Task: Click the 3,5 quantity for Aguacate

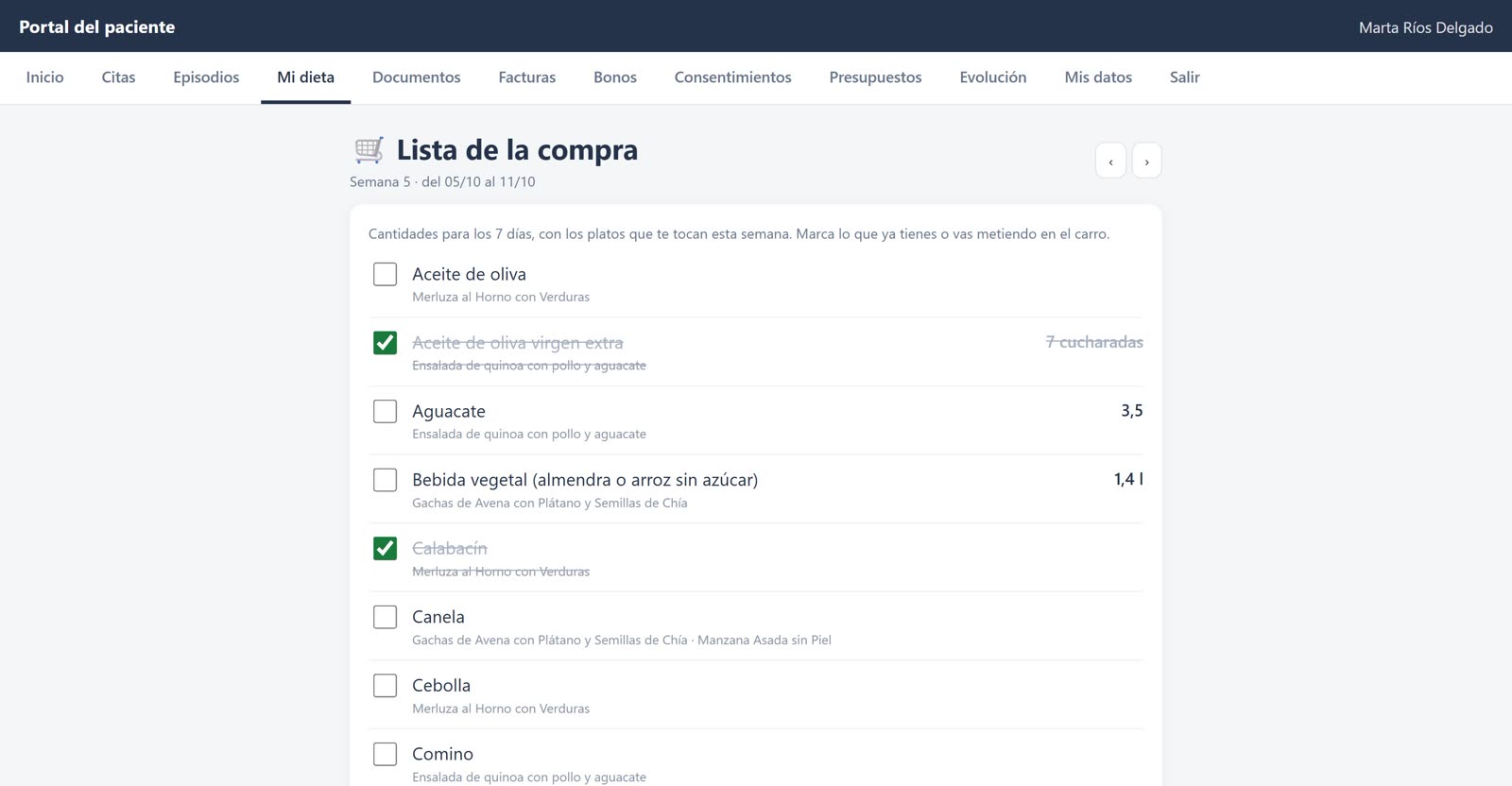Action: pyautogui.click(x=1132, y=411)
